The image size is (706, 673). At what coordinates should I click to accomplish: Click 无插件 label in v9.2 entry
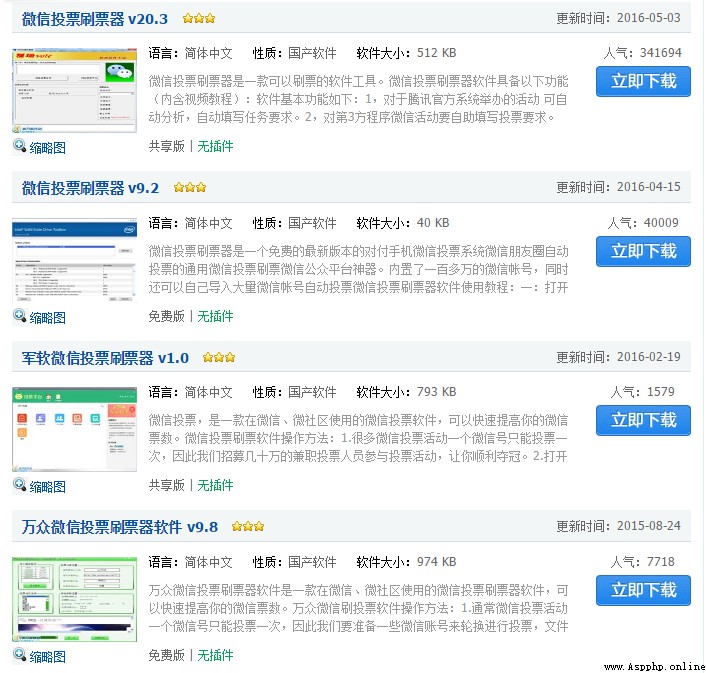click(x=215, y=316)
